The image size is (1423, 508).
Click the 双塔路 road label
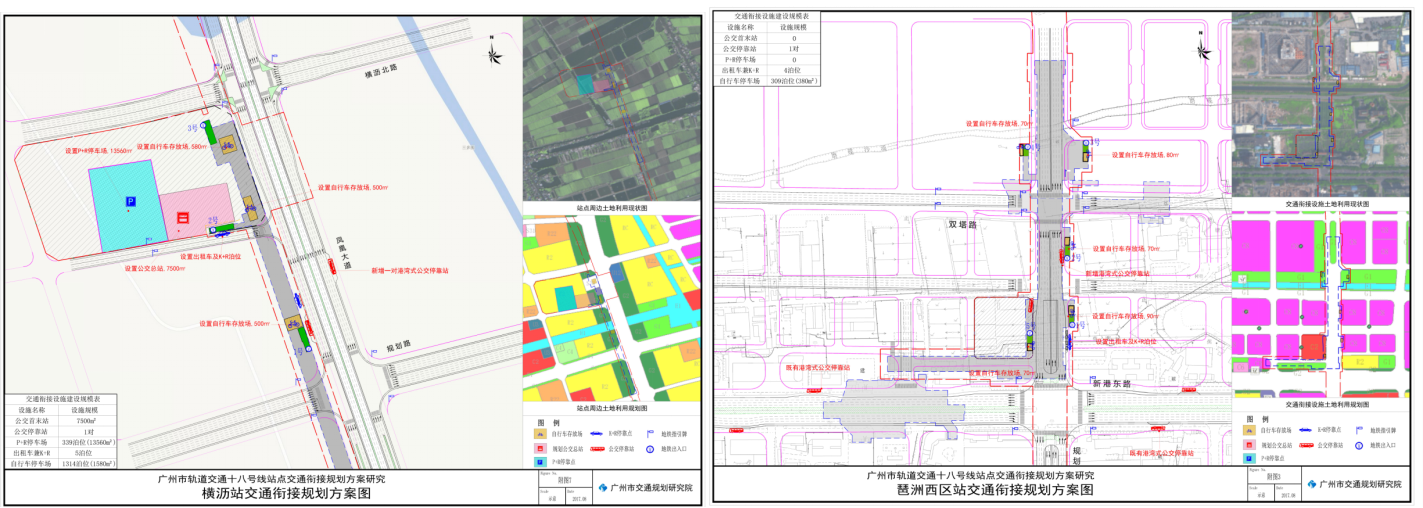(961, 225)
